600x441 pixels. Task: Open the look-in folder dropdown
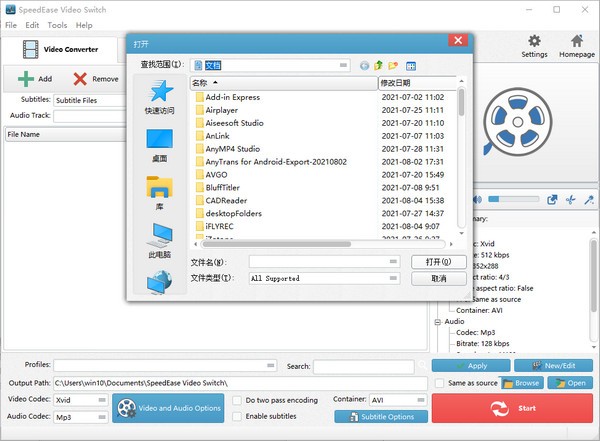(343, 65)
